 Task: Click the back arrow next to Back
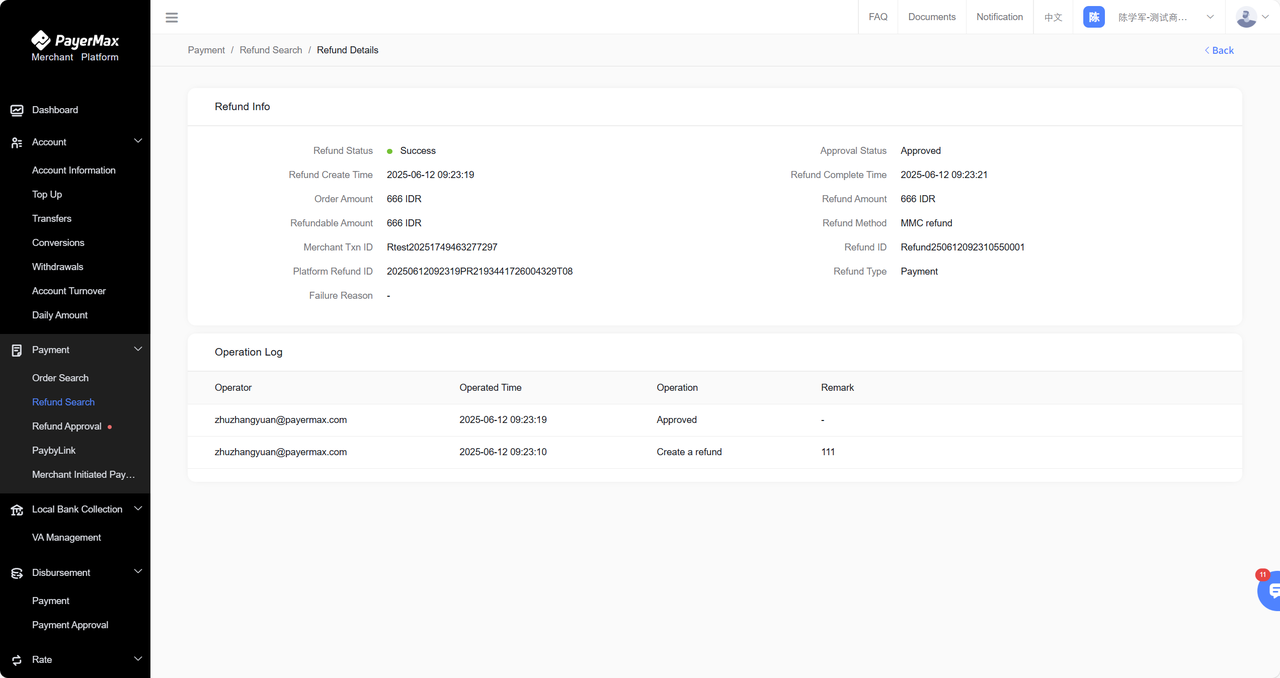1206,50
